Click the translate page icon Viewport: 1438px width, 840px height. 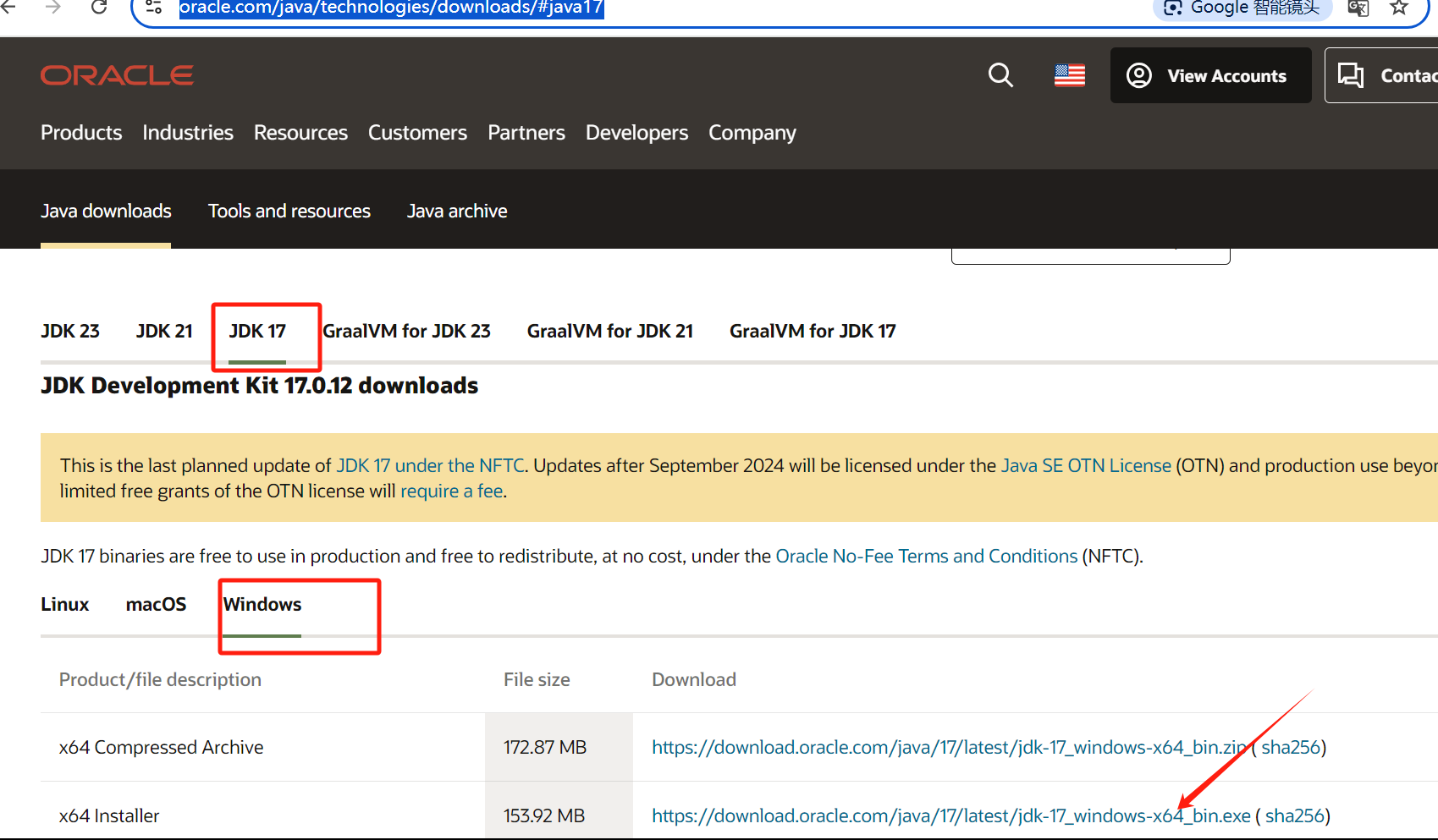(x=1357, y=8)
